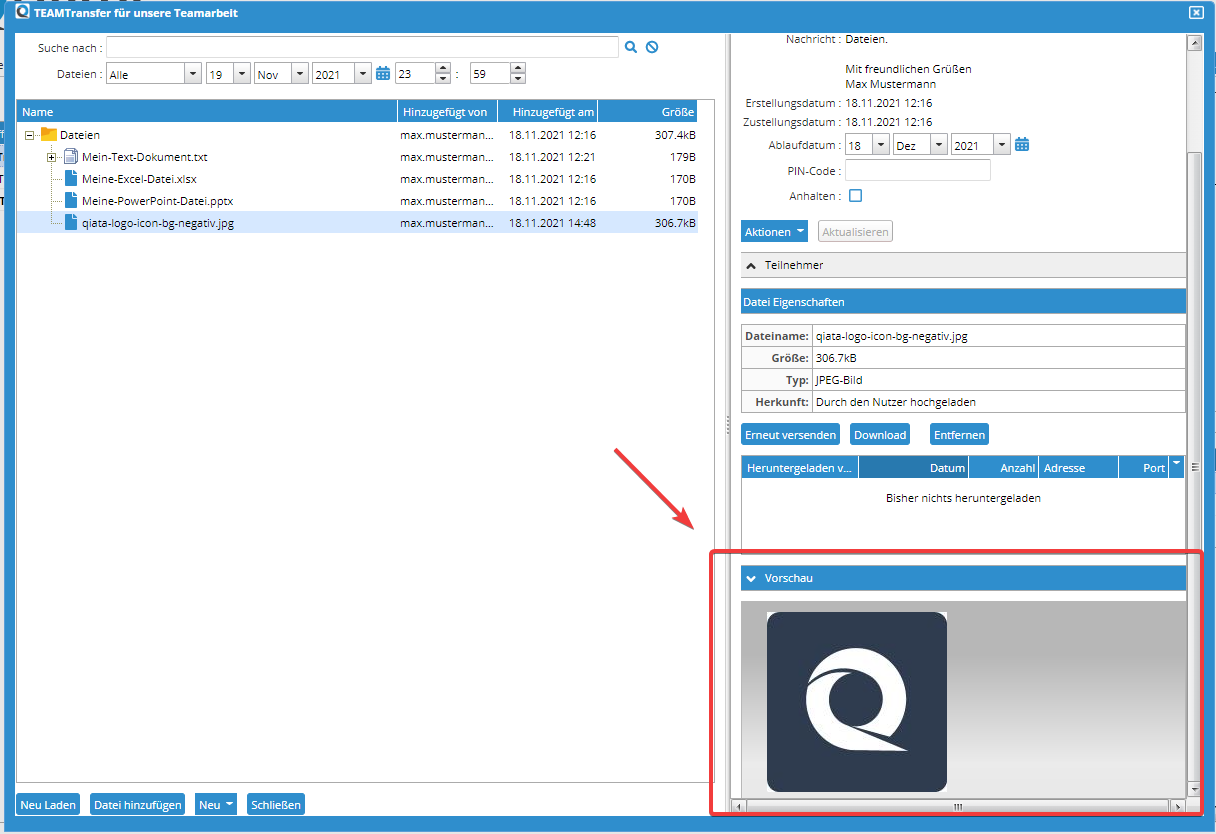The width and height of the screenshot is (1216, 834).
Task: Click the blue cancel-search icon
Action: point(652,46)
